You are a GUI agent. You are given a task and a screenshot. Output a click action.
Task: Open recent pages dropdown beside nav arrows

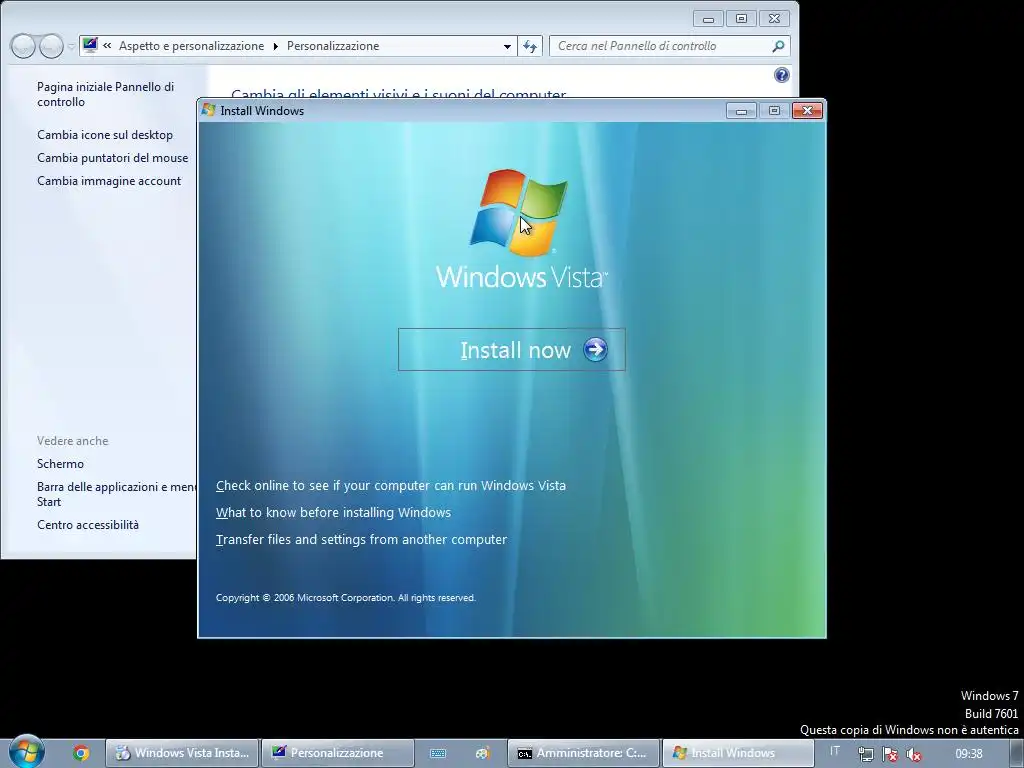71,46
